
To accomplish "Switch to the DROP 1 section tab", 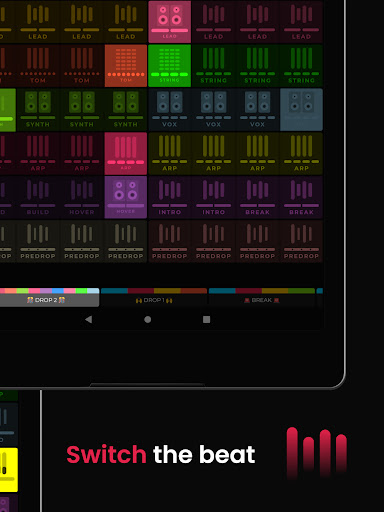I will pyautogui.click(x=154, y=300).
